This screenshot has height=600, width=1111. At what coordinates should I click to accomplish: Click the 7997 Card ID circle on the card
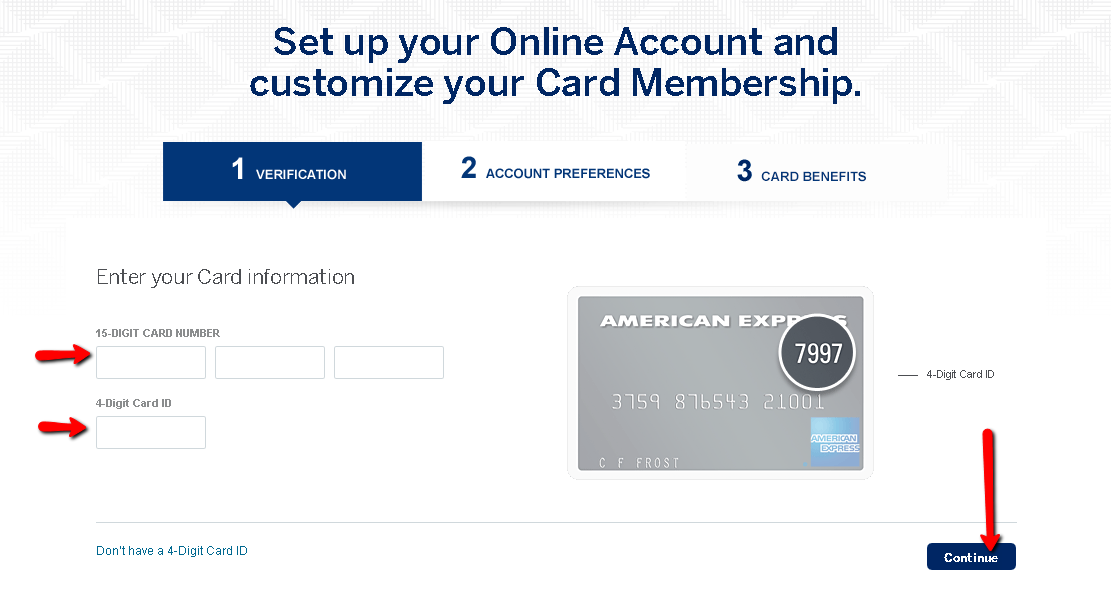point(817,352)
